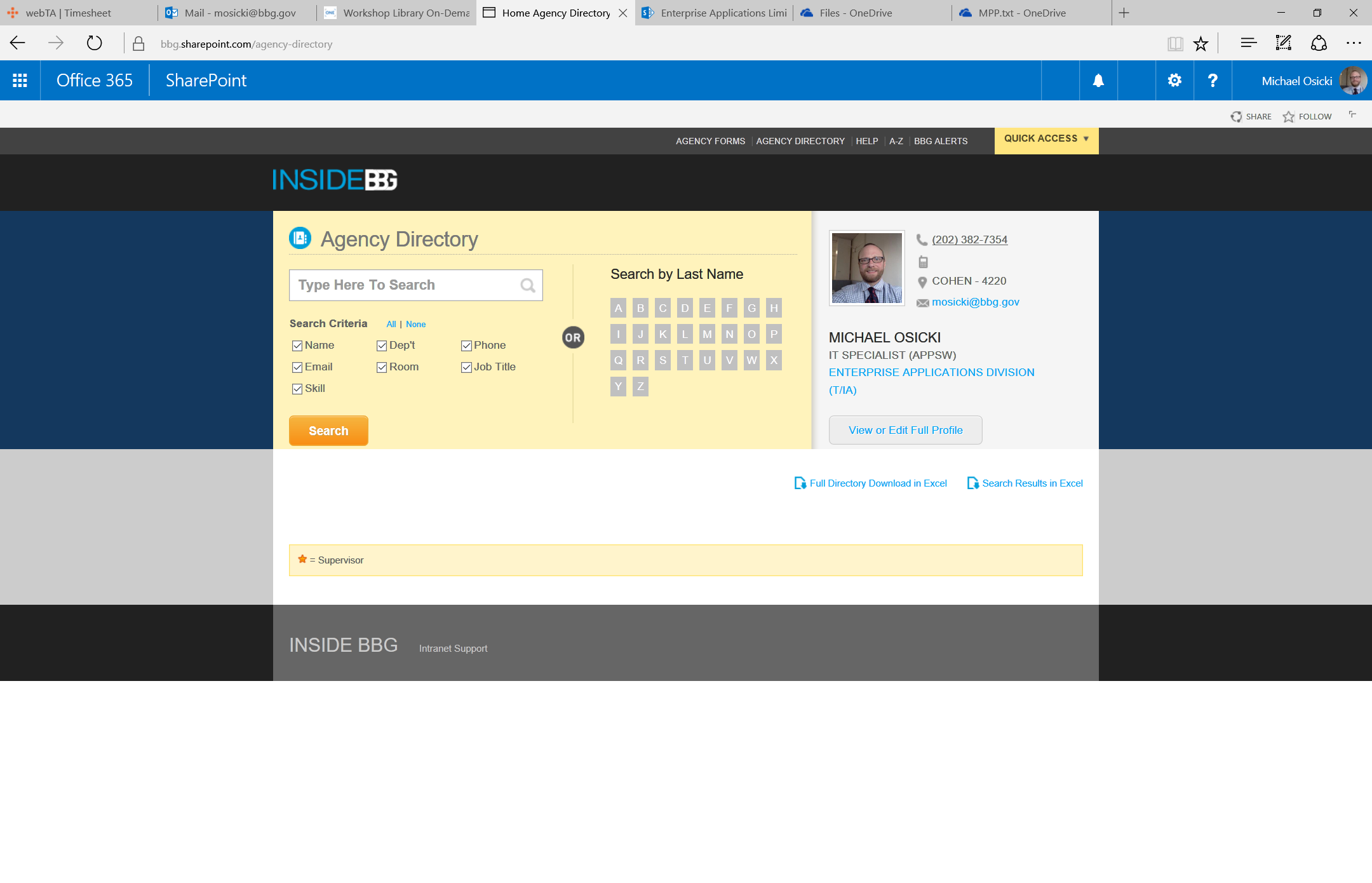1372x883 pixels.
Task: Open the browser more actions ellipsis
Action: point(1354,43)
